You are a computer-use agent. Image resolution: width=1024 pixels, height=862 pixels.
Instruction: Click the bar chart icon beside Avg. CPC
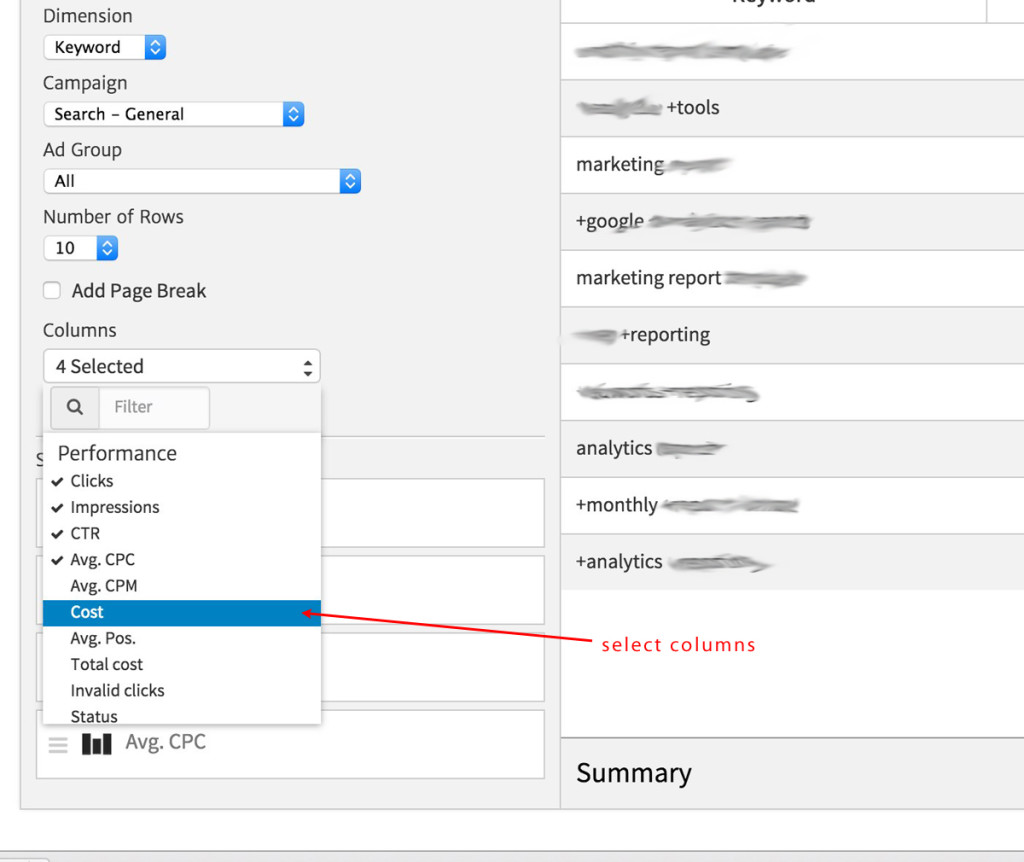[96, 743]
